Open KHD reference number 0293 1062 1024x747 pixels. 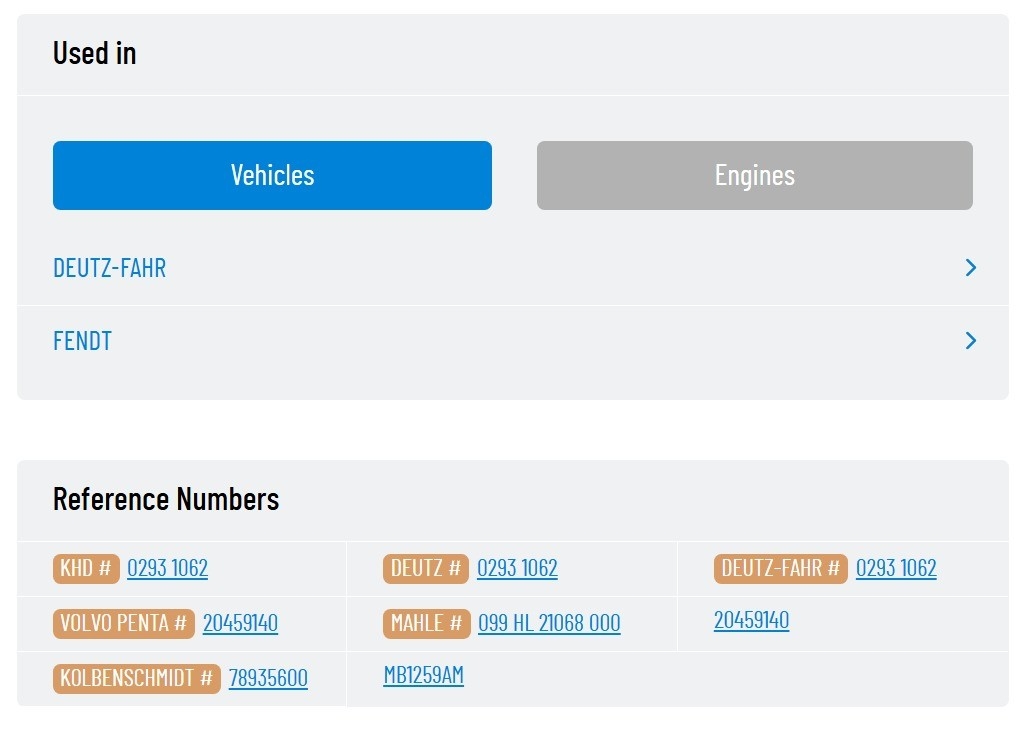pos(168,568)
